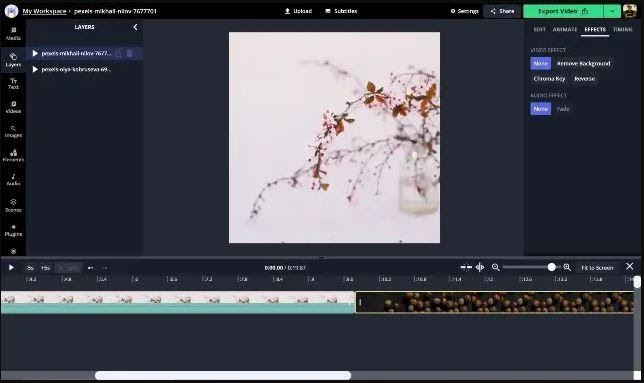Image resolution: width=644 pixels, height=383 pixels.
Task: Open the Export Video dropdown arrow
Action: tap(612, 11)
